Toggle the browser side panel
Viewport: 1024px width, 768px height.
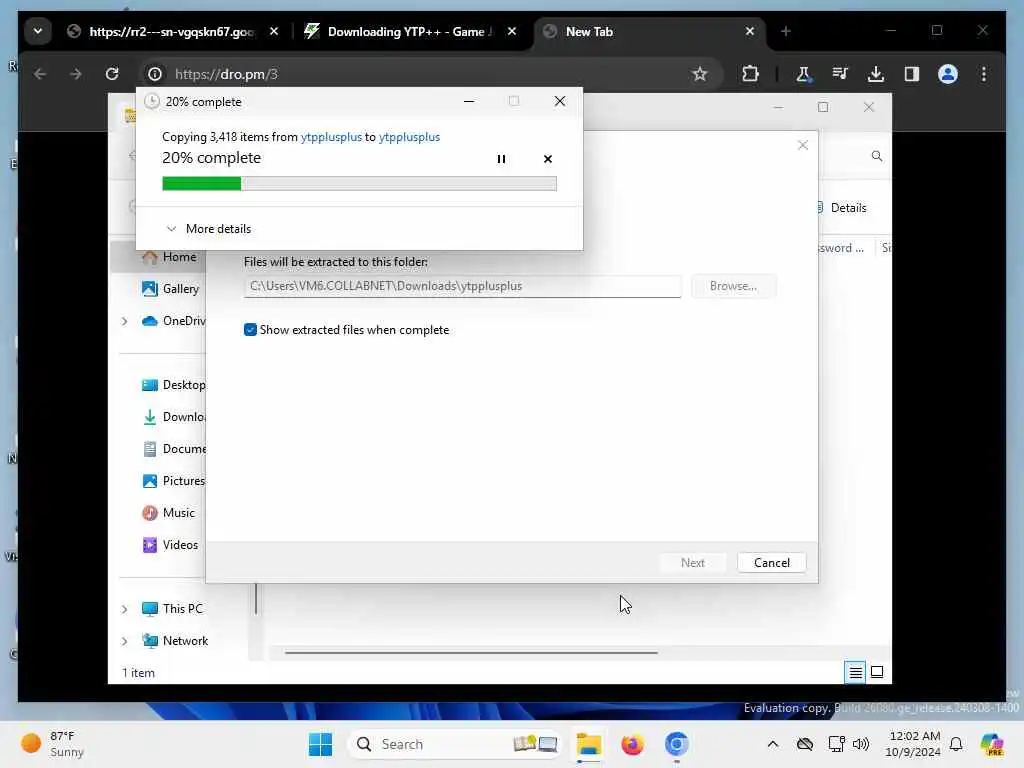coord(912,74)
